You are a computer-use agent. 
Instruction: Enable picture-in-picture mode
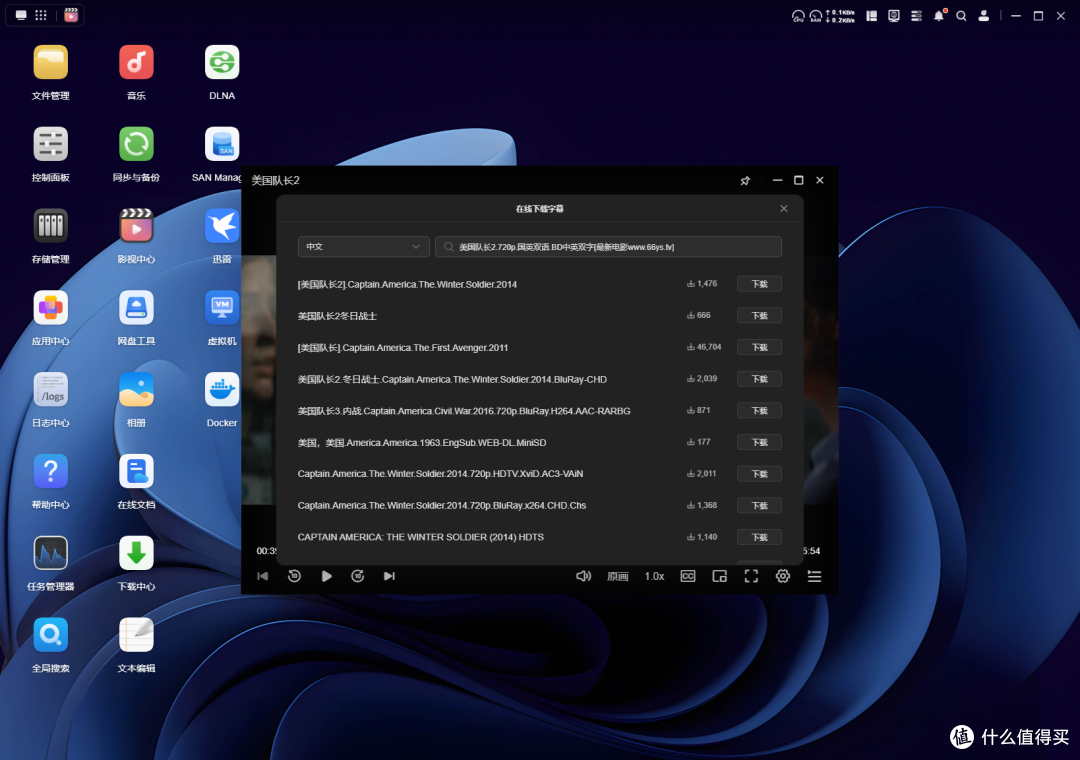pyautogui.click(x=719, y=576)
